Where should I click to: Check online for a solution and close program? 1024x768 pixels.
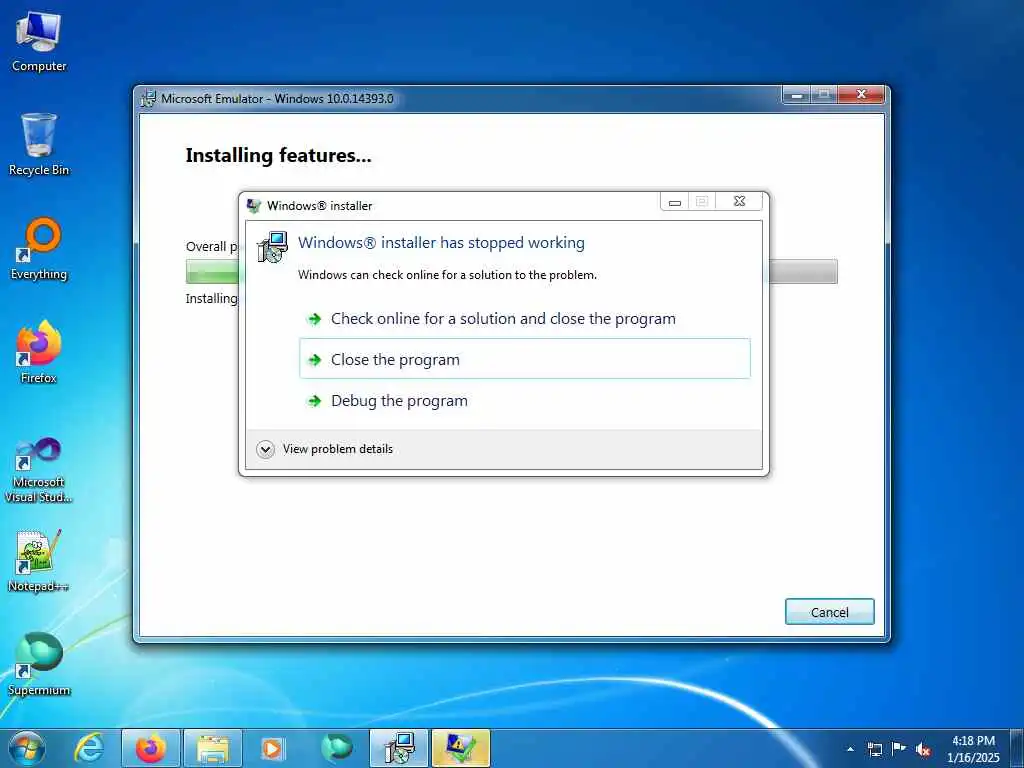pos(524,319)
